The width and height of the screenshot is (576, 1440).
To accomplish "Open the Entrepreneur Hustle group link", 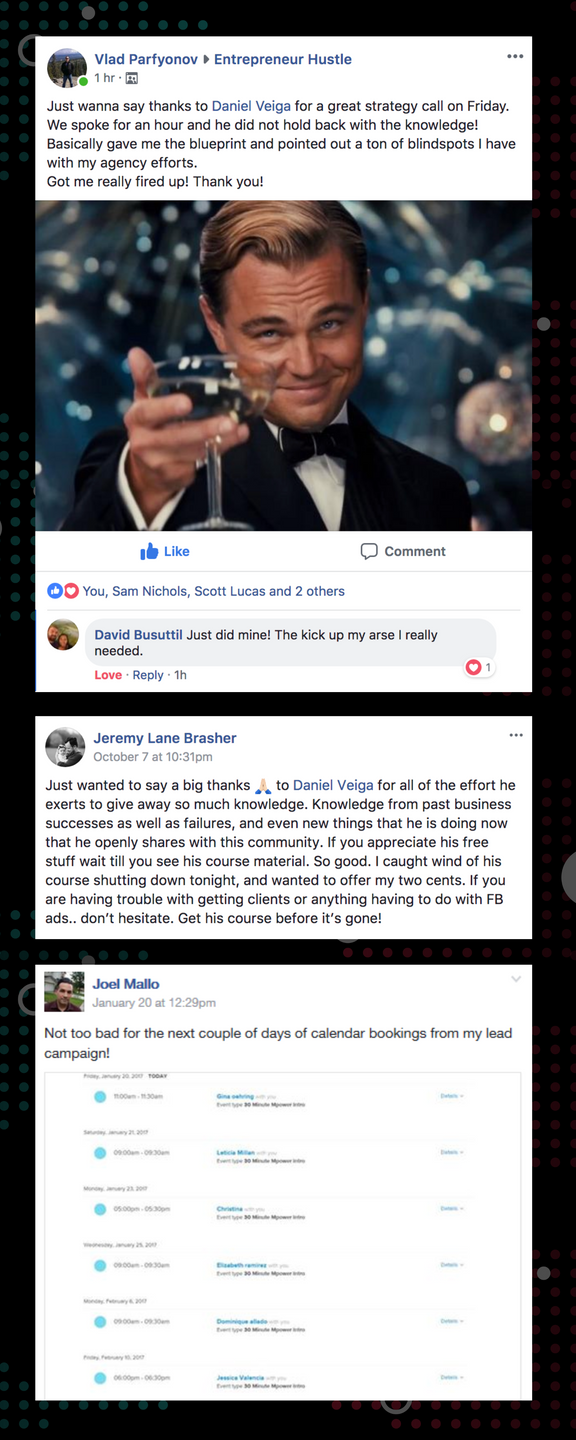I will coord(283,59).
